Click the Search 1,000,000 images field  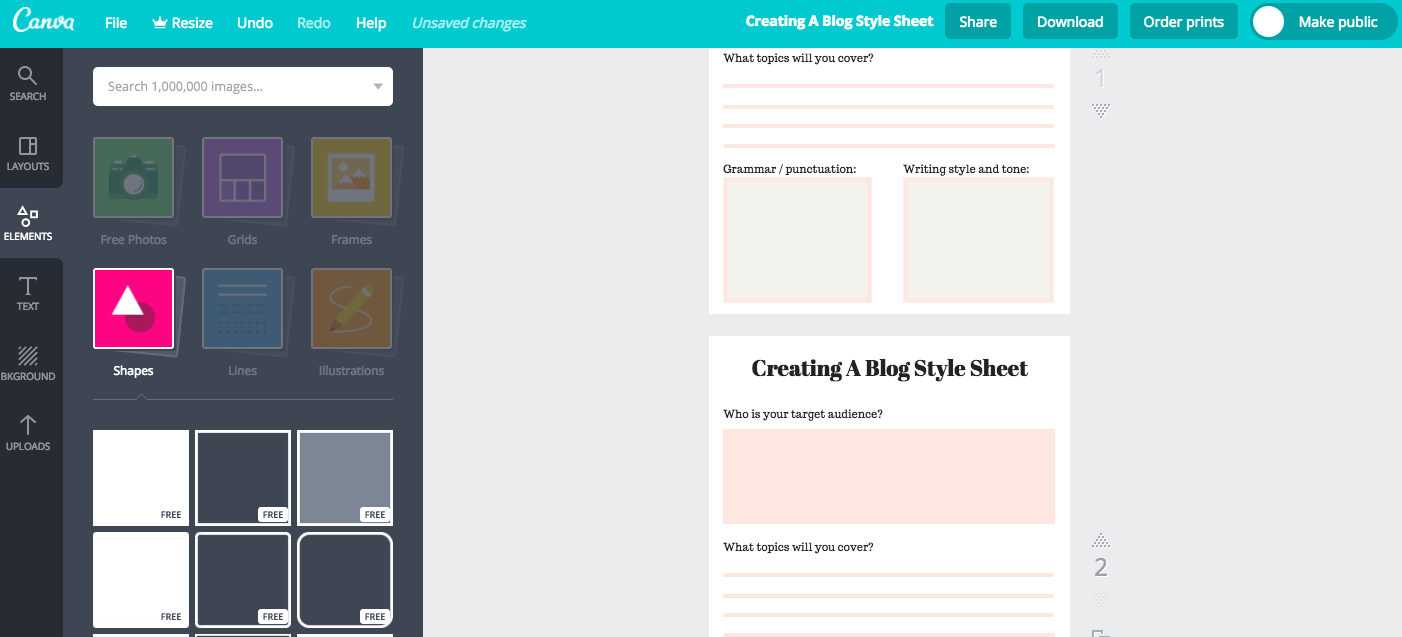(243, 86)
